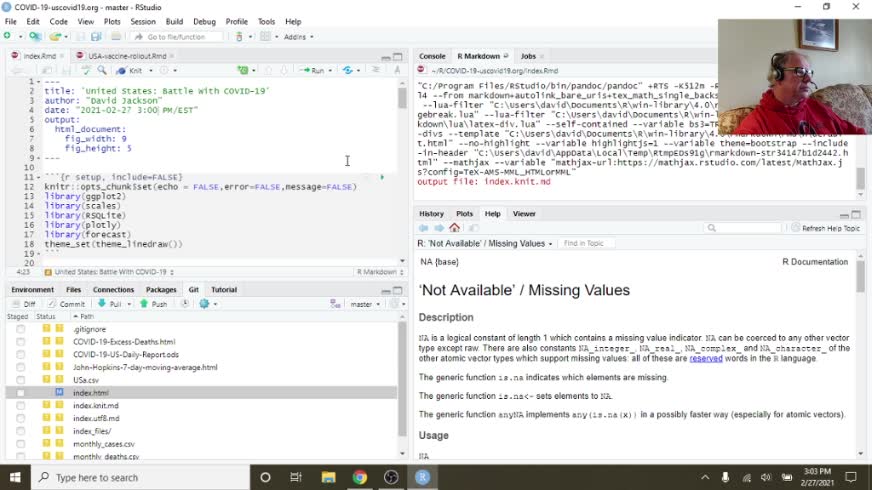This screenshot has width=872, height=490.
Task: Open File Explorer from taskbar
Action: [328, 477]
